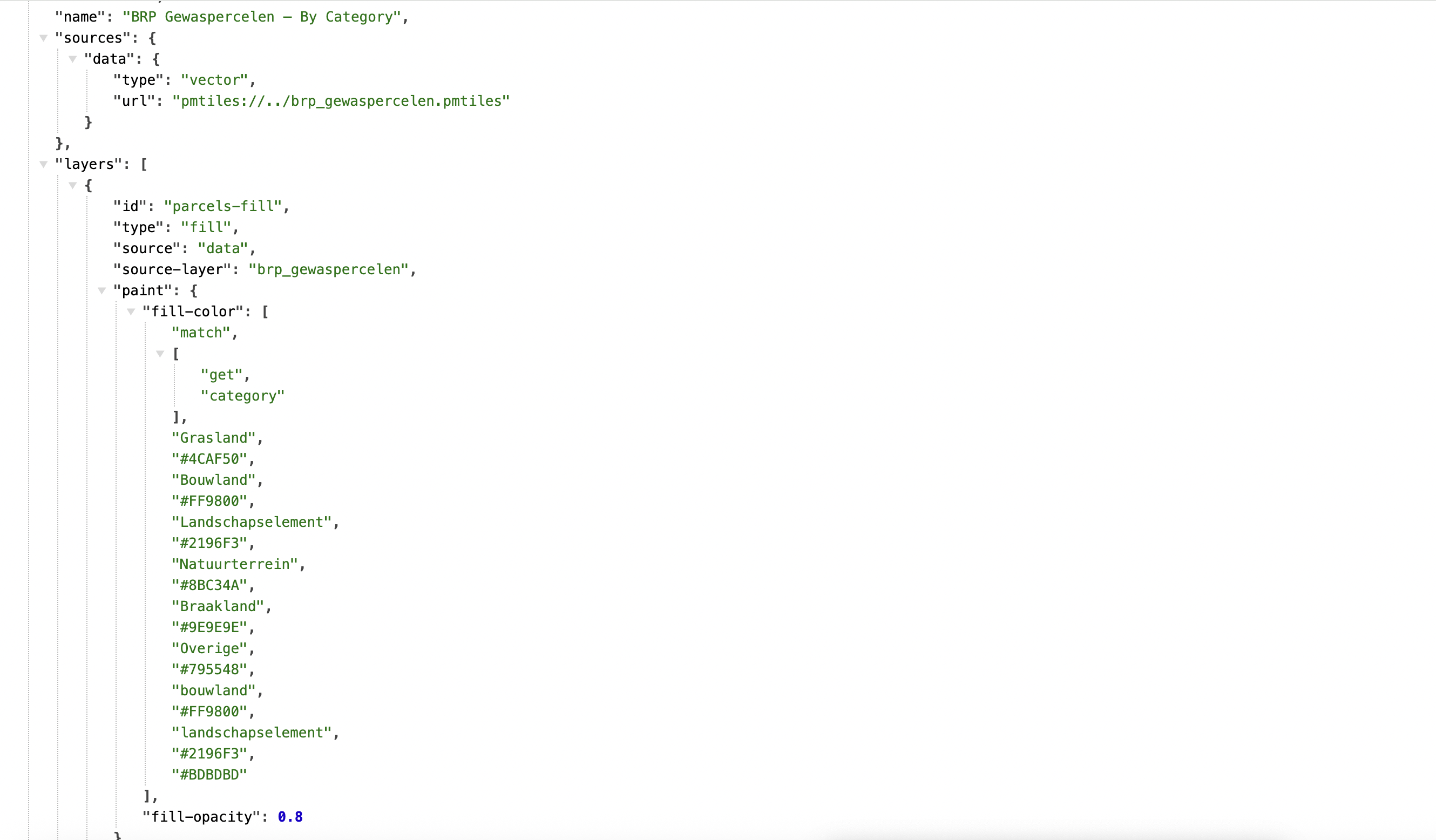Collapse the "data" object triangle
The height and width of the screenshot is (840, 1436).
coord(72,59)
